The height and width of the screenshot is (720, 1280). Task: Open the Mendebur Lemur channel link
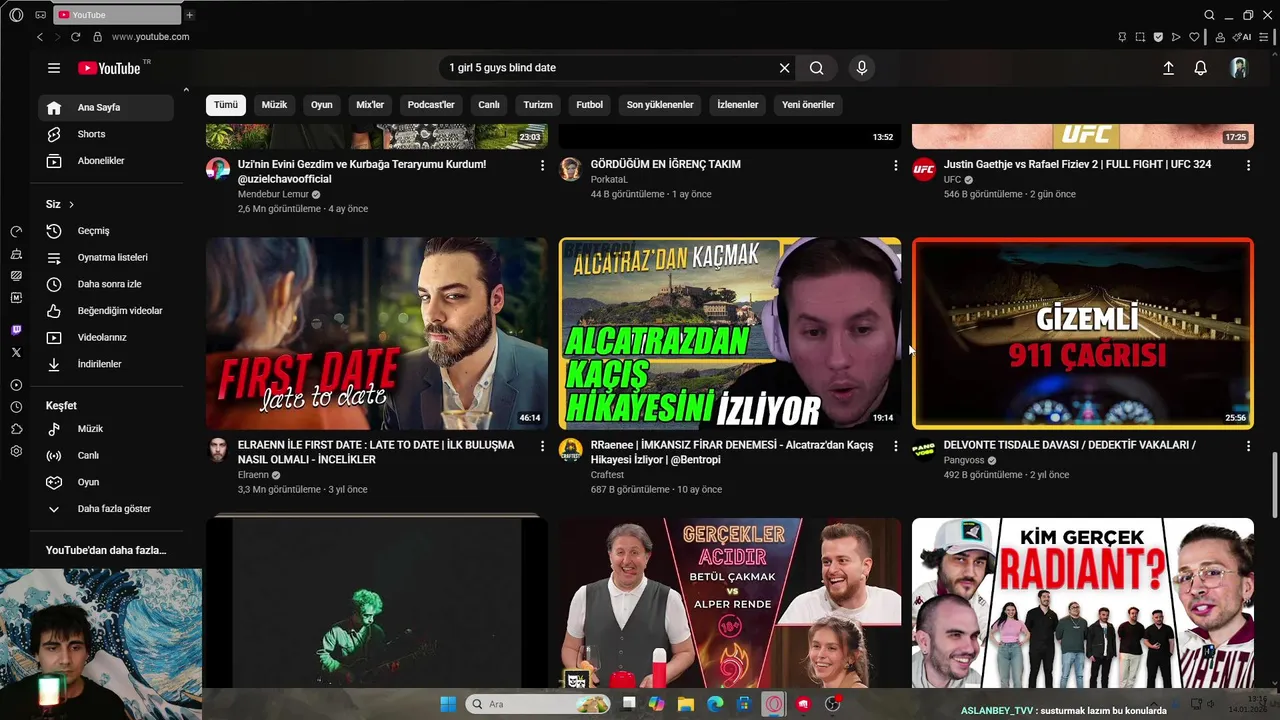point(274,195)
